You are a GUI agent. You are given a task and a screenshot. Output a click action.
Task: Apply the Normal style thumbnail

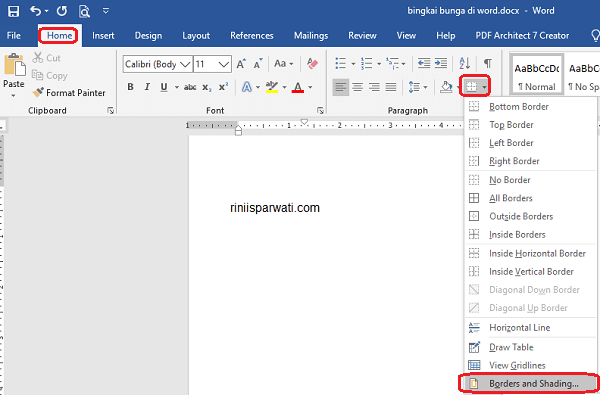(536, 75)
